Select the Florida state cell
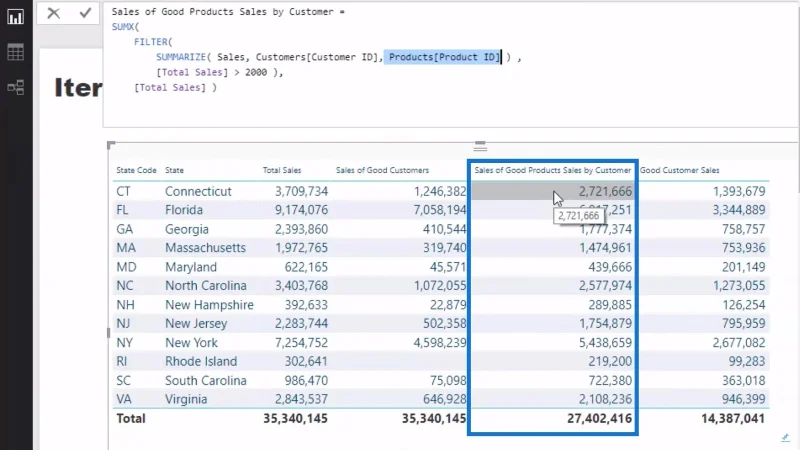The height and width of the screenshot is (450, 800). [x=184, y=210]
